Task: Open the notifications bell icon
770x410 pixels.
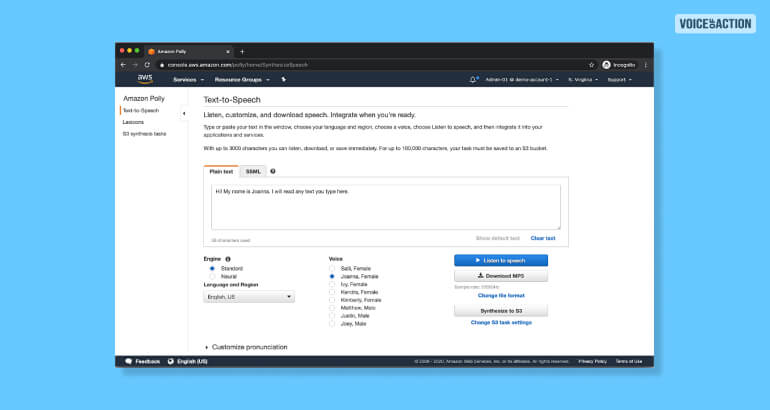Action: coord(473,80)
